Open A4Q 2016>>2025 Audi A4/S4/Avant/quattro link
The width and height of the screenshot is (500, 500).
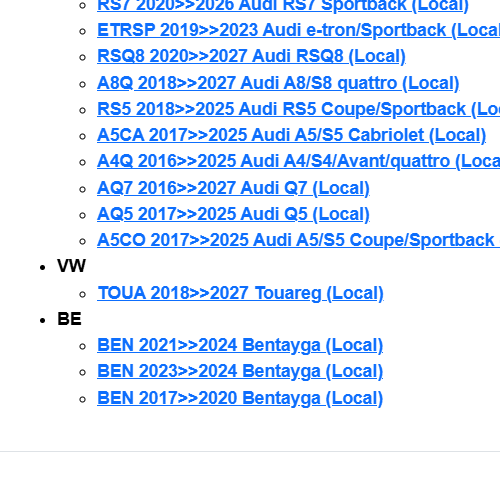pyautogui.click(x=298, y=161)
